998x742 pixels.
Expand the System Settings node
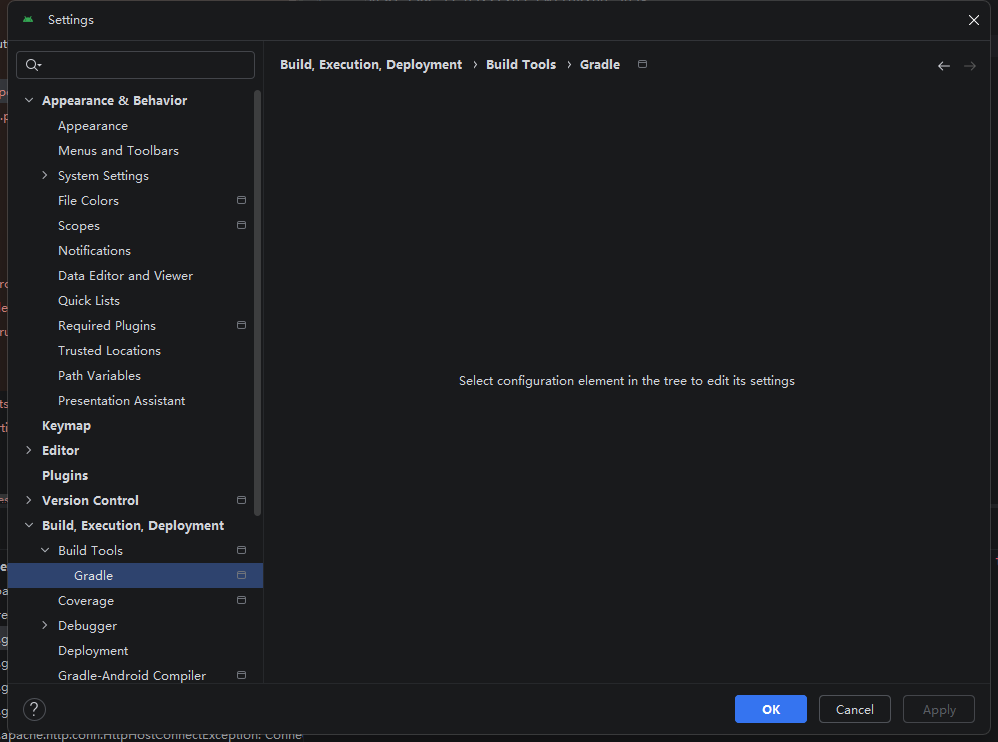coord(45,176)
